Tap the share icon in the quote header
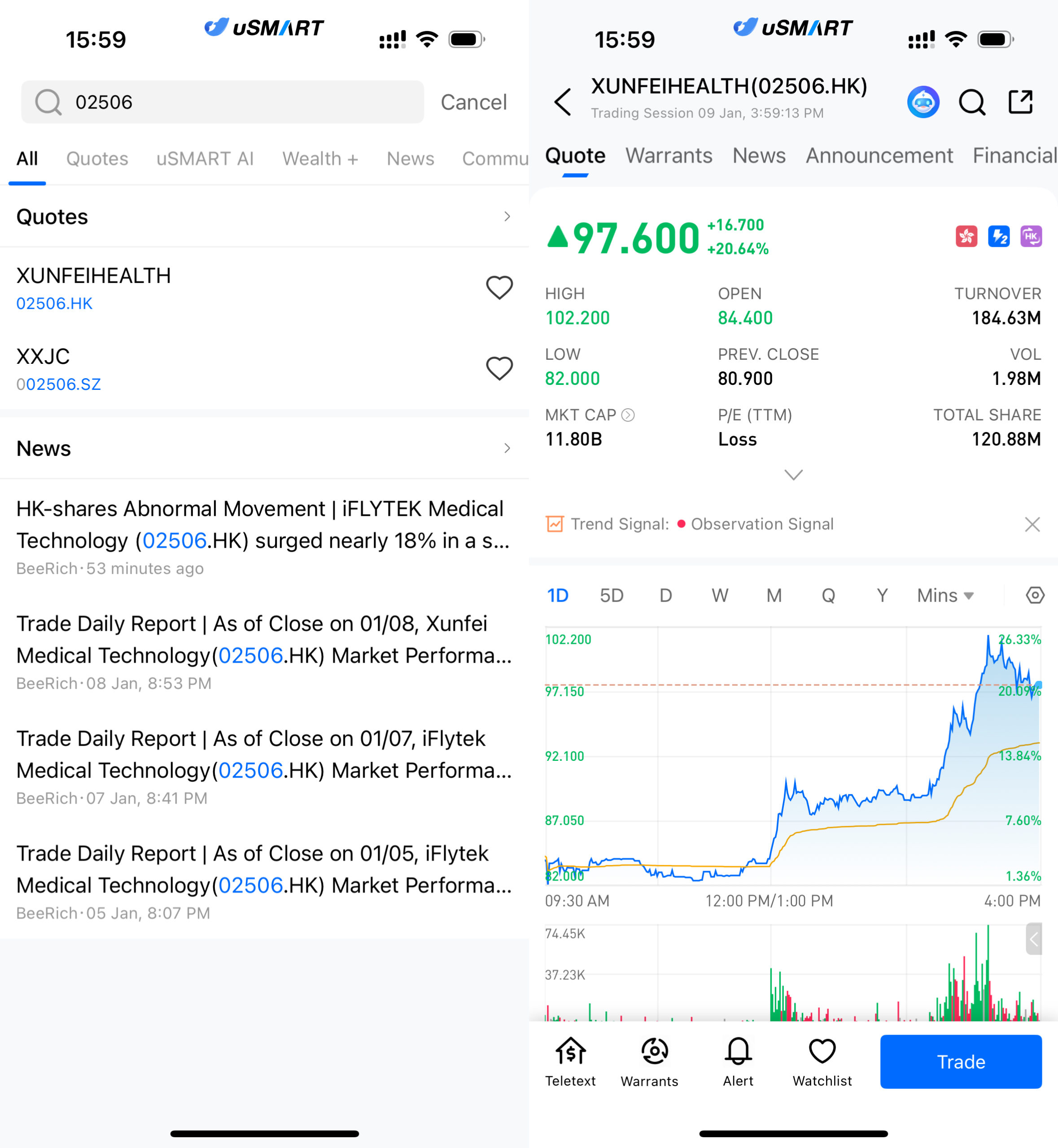Image resolution: width=1058 pixels, height=1148 pixels. click(x=1020, y=102)
